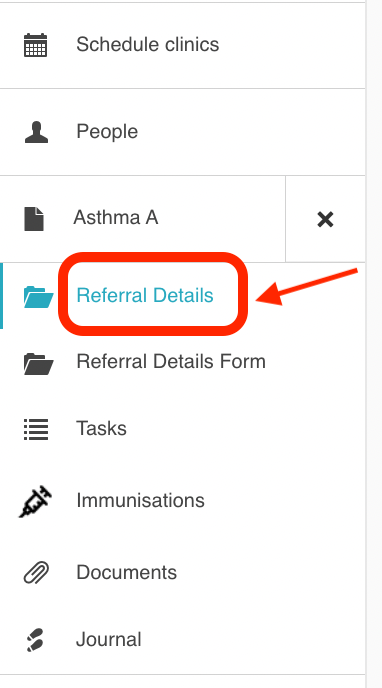Open the highlighted Referral Details link
This screenshot has height=688, width=382.
click(145, 295)
